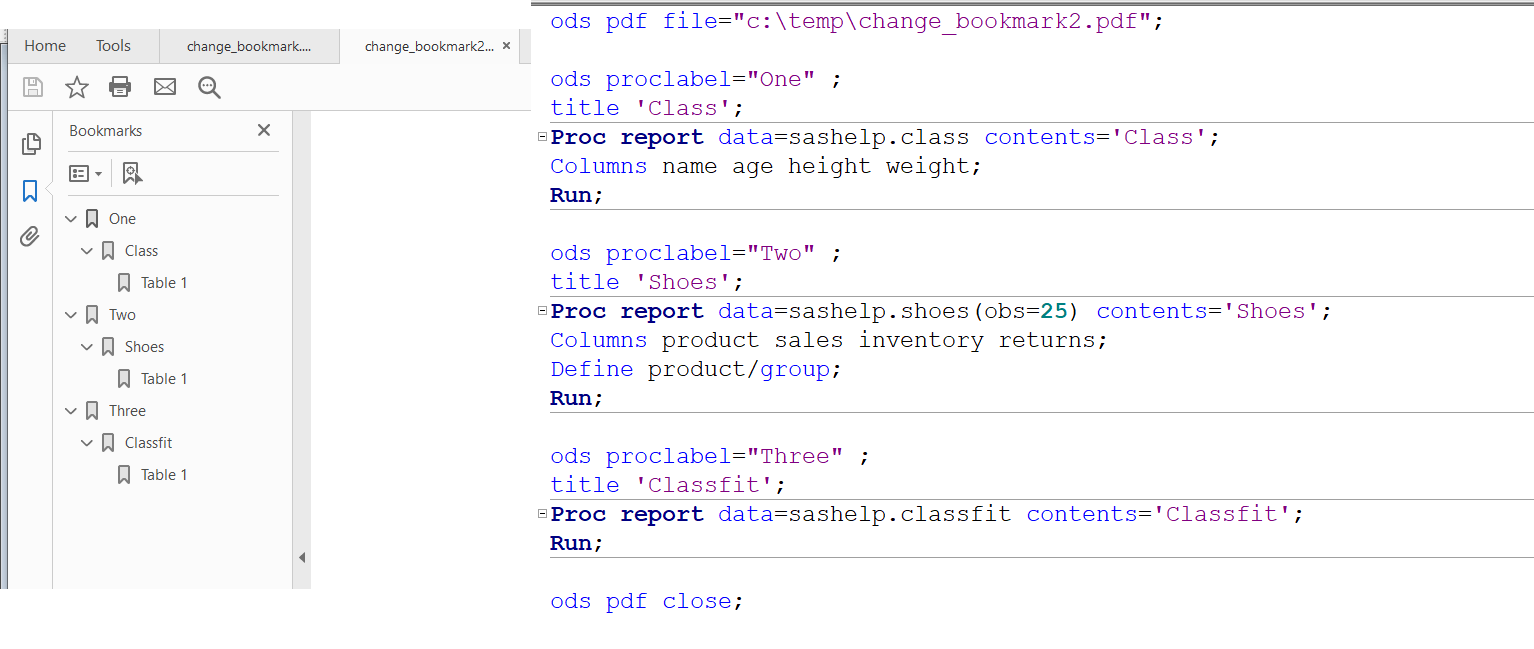This screenshot has width=1534, height=649.
Task: Open the Attachments paperclip panel
Action: 31,236
